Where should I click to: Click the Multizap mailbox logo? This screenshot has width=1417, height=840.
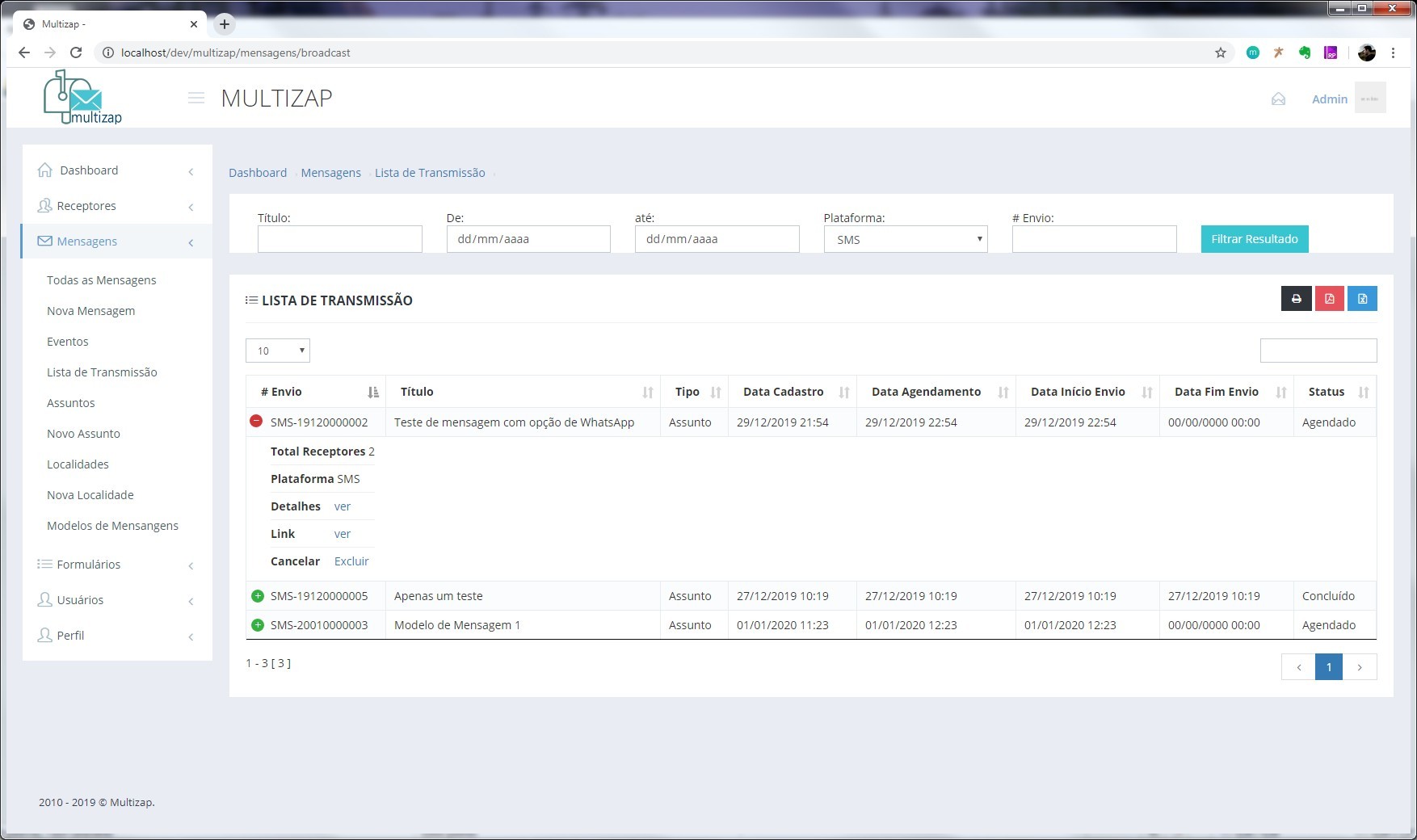click(82, 97)
